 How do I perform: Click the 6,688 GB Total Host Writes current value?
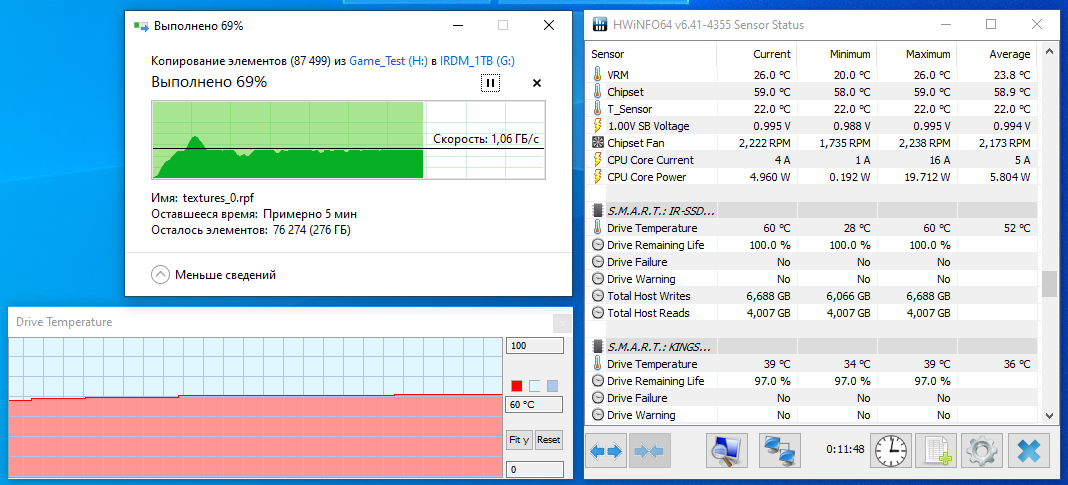pyautogui.click(x=768, y=296)
